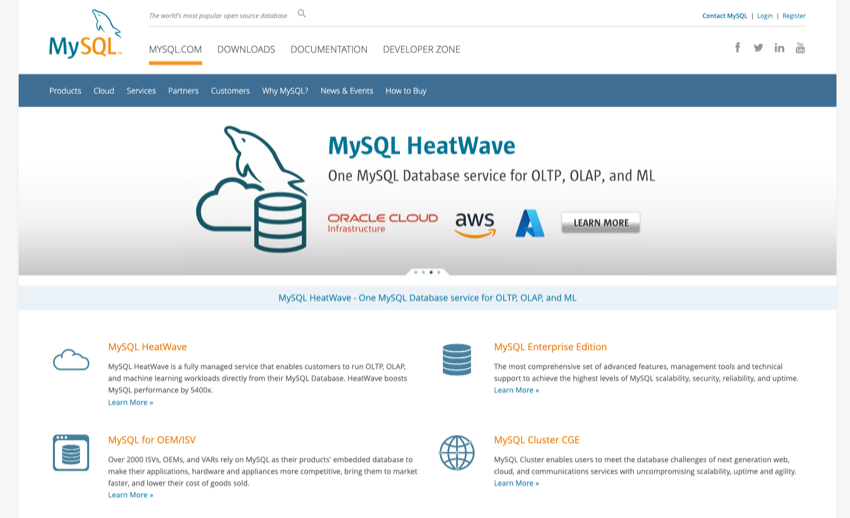This screenshot has width=850, height=518.
Task: Open the MySQL Twitter icon
Action: pos(758,48)
